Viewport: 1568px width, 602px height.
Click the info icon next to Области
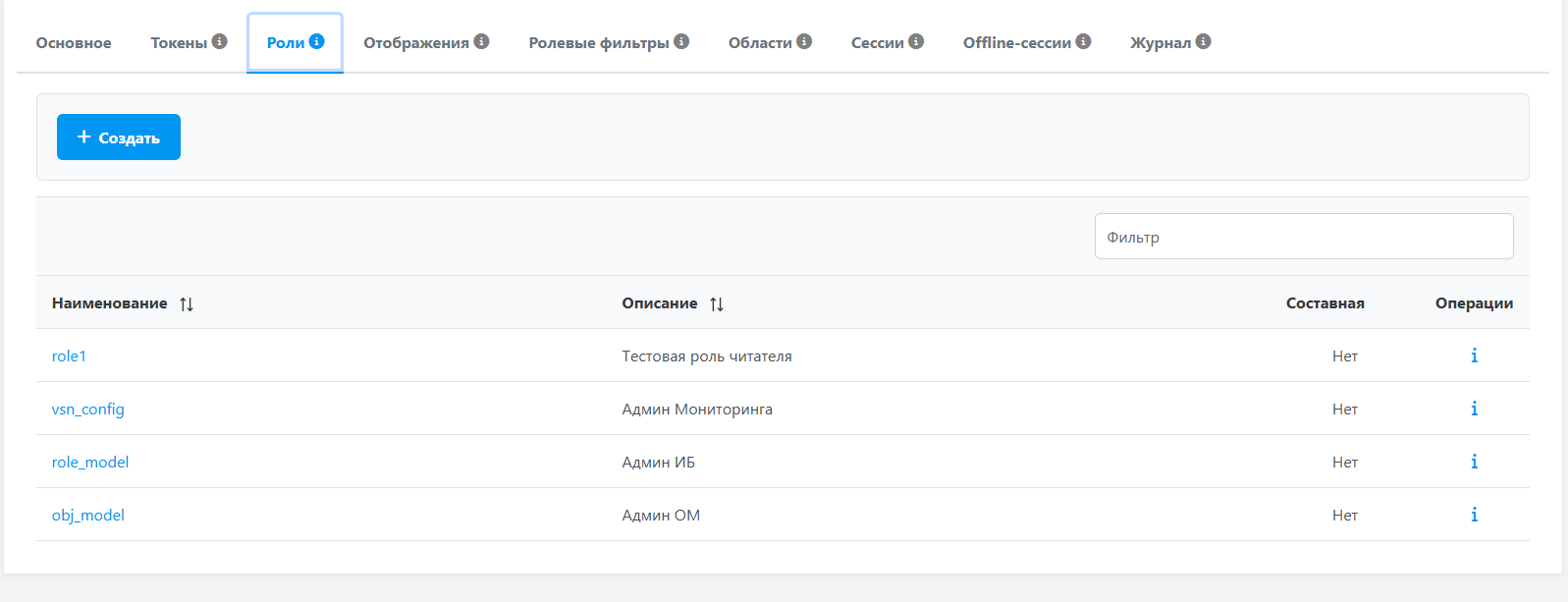(804, 41)
